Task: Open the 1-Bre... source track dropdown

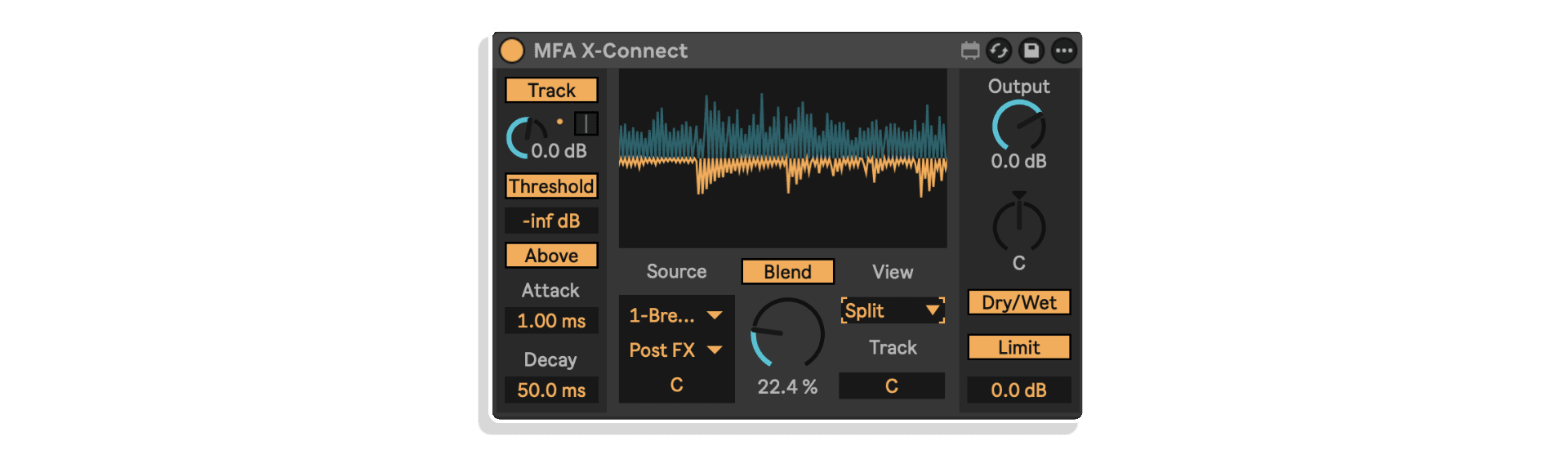Action: (x=676, y=315)
